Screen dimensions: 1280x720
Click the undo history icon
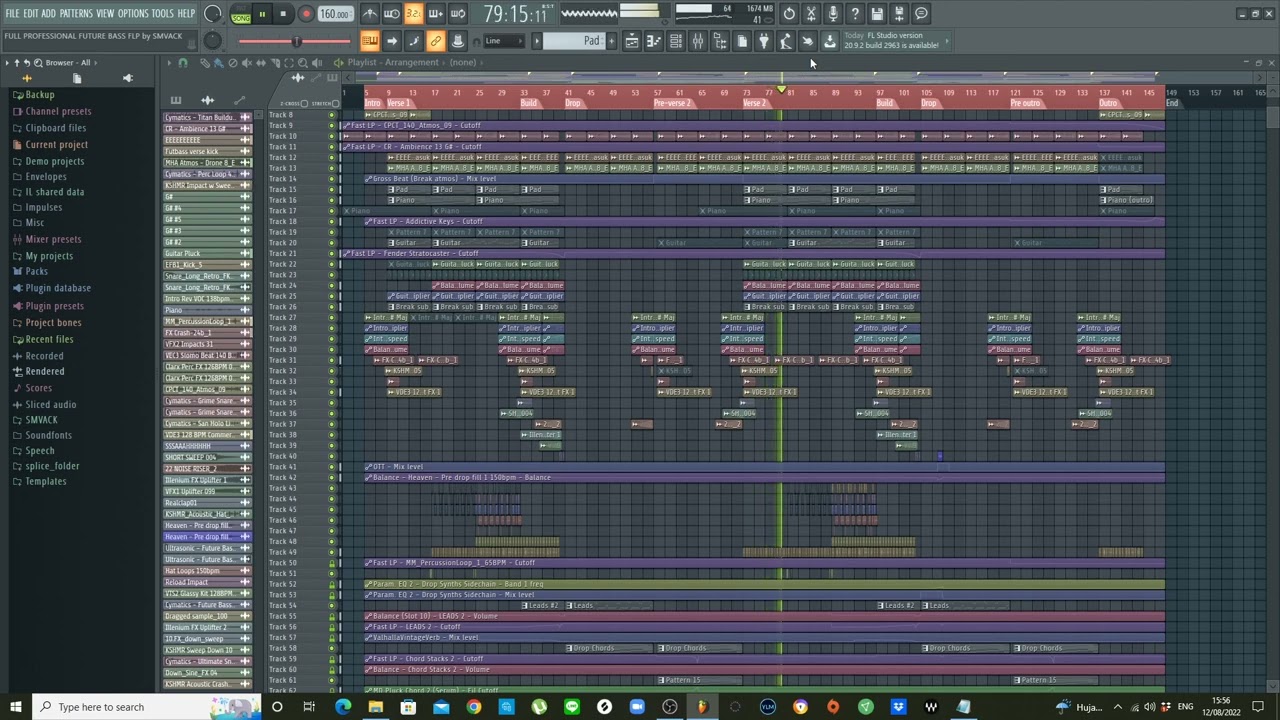[789, 14]
